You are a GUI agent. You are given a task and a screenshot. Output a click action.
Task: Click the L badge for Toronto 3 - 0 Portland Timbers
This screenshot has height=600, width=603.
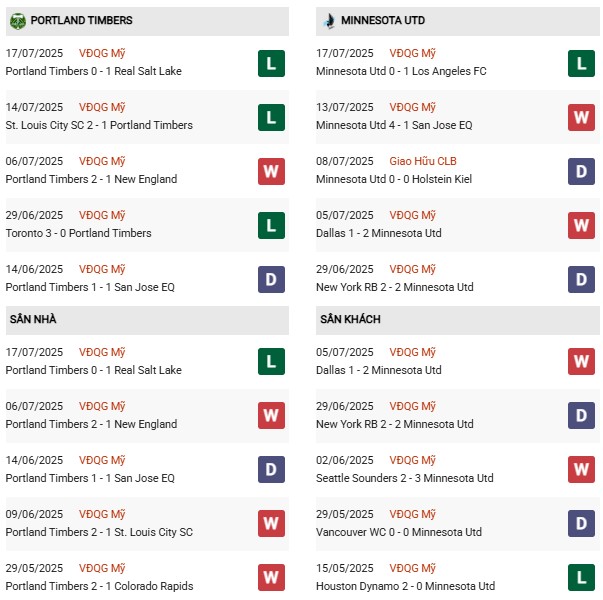coord(270,225)
